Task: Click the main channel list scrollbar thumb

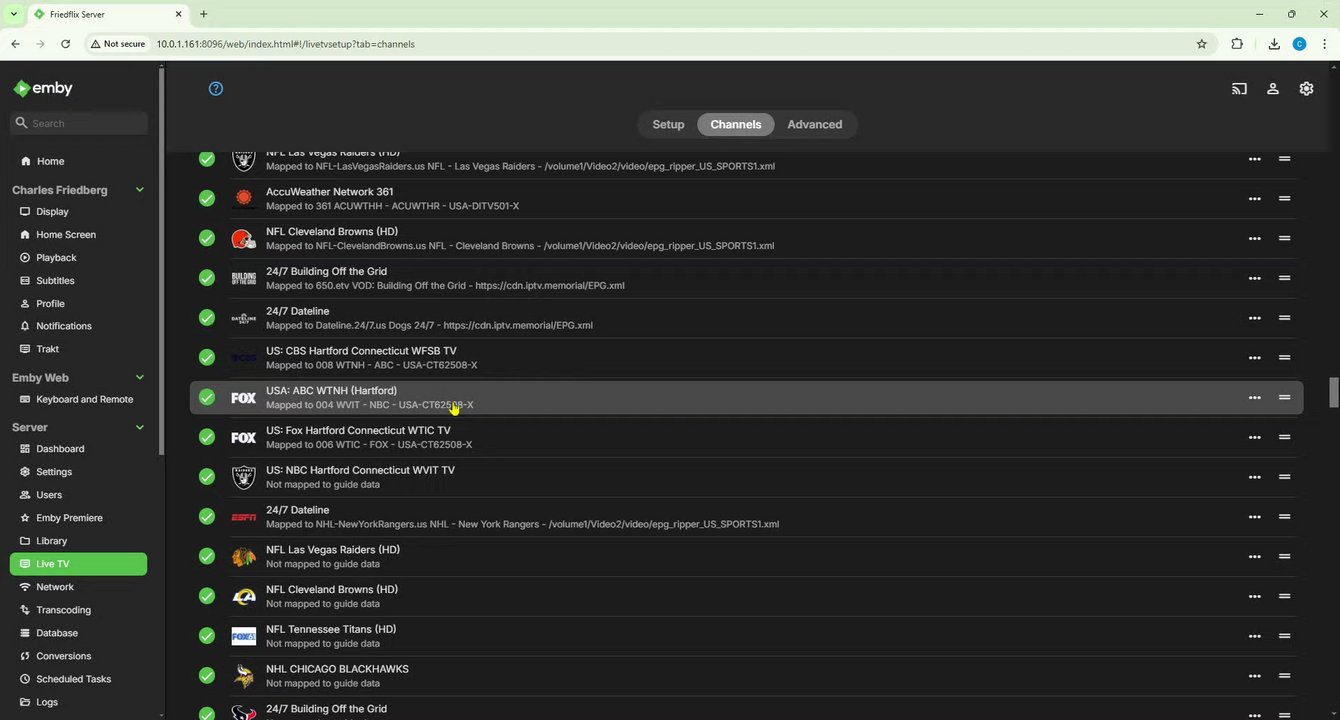Action: [x=1333, y=393]
